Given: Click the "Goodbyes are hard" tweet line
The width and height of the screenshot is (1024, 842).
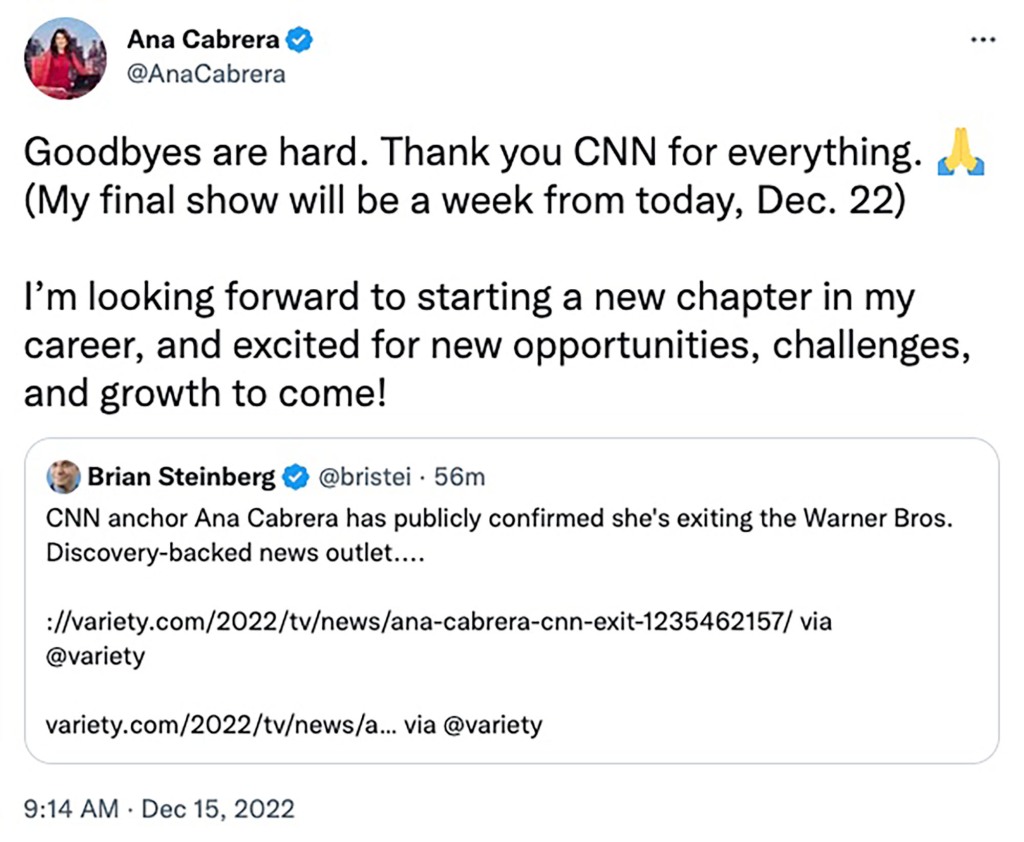Looking at the screenshot, I should pyautogui.click(x=470, y=154).
